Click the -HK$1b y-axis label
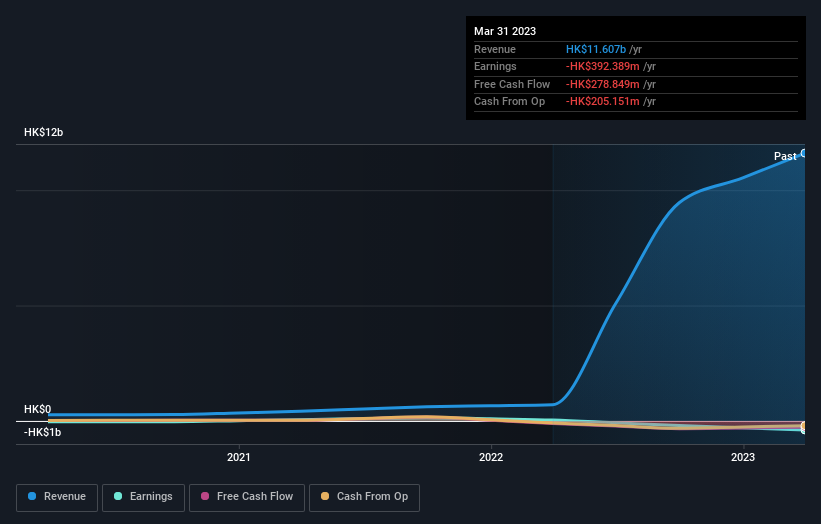Screen dimensions: 821x524 (42, 432)
